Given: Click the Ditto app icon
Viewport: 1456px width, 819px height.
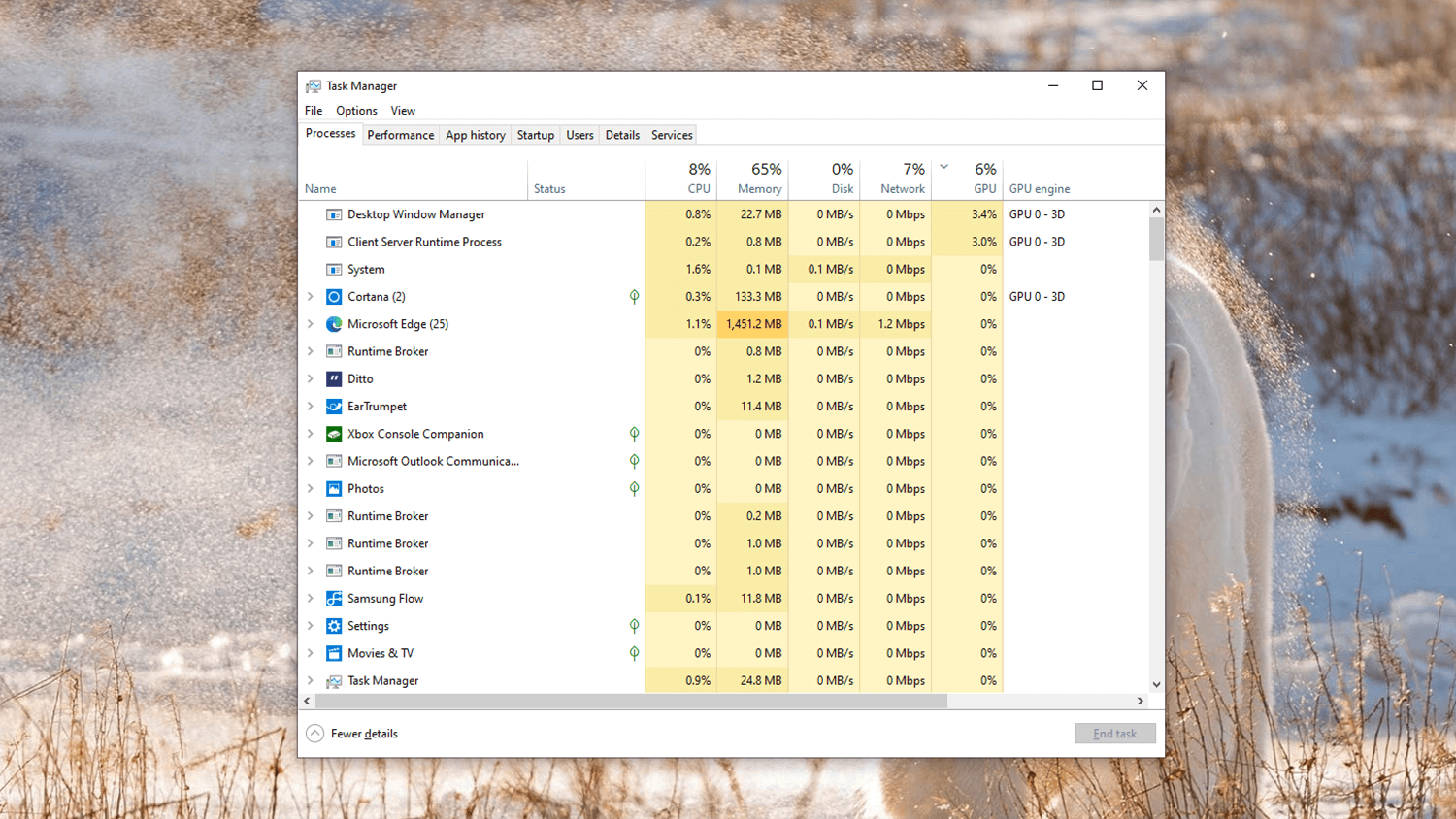Looking at the screenshot, I should [x=334, y=378].
